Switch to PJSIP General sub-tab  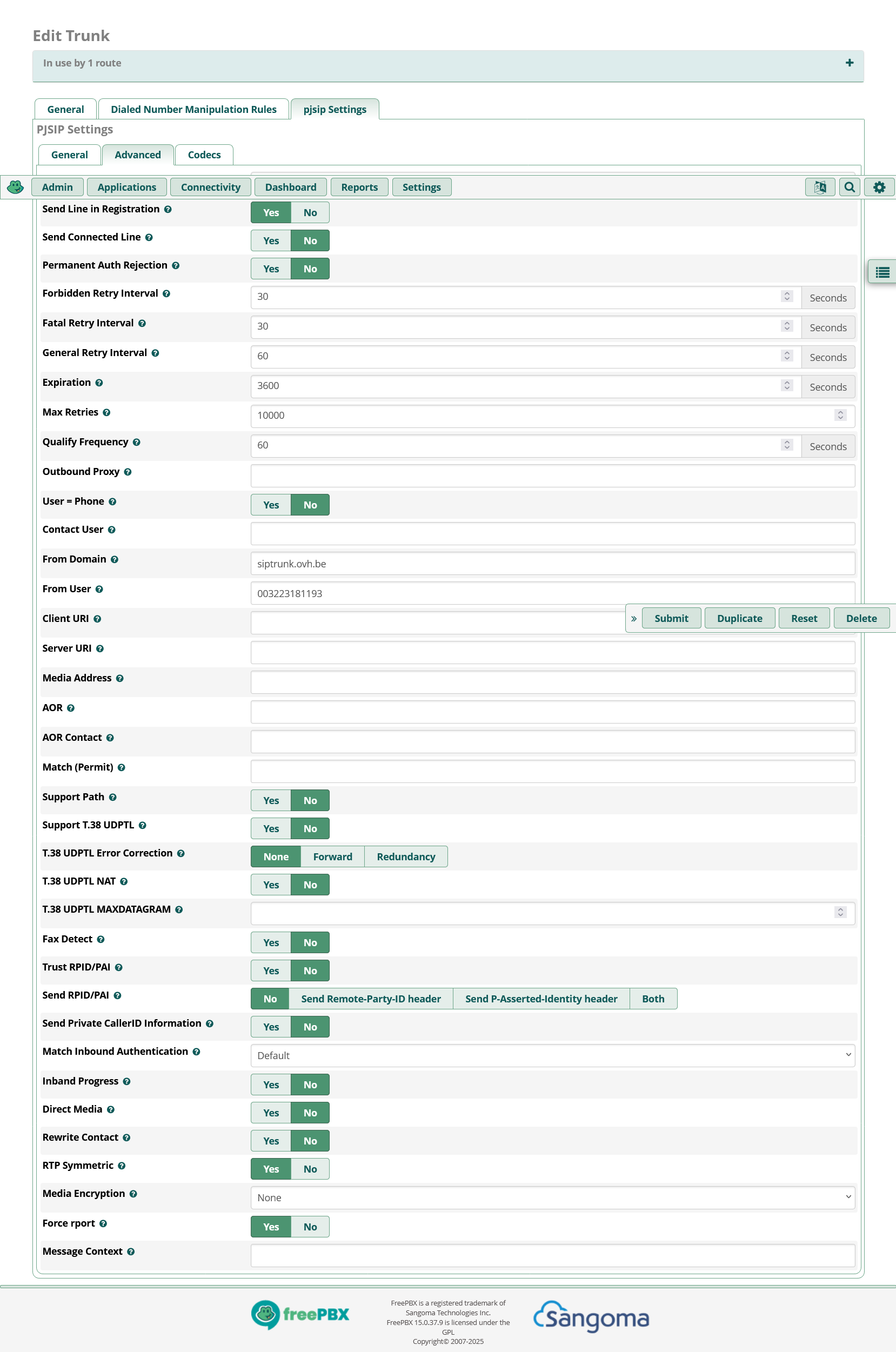tap(70, 155)
